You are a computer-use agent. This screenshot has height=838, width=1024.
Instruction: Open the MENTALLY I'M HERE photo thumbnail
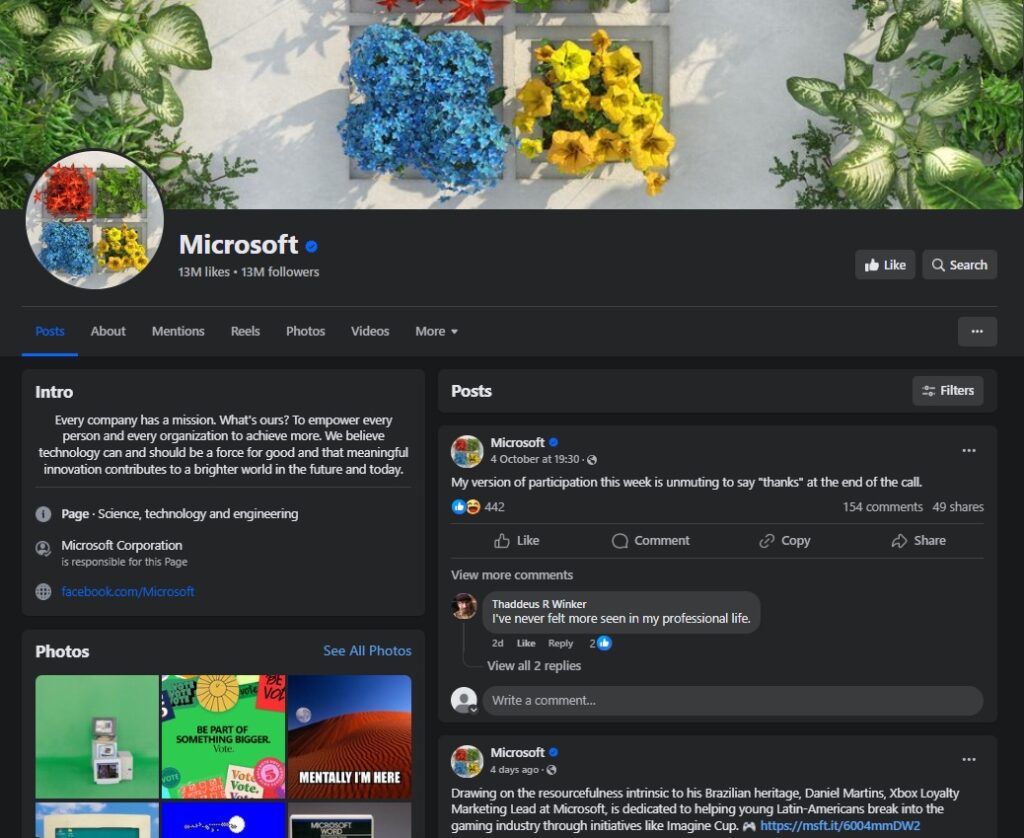(x=349, y=736)
